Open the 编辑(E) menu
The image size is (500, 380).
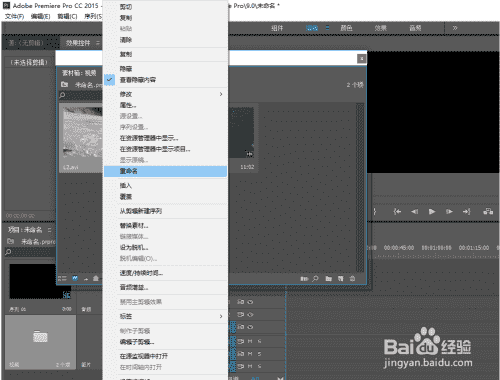point(40,16)
